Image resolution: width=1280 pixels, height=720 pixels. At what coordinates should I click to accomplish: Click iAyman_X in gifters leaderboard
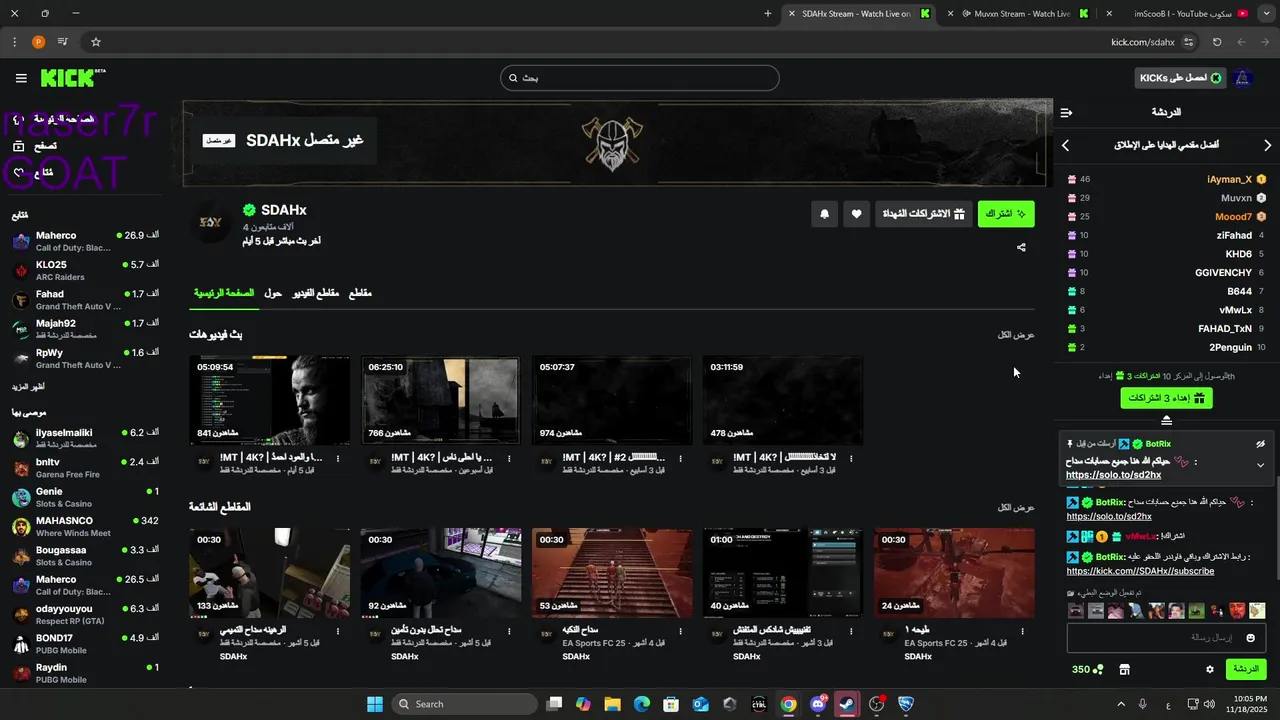[x=1229, y=180]
